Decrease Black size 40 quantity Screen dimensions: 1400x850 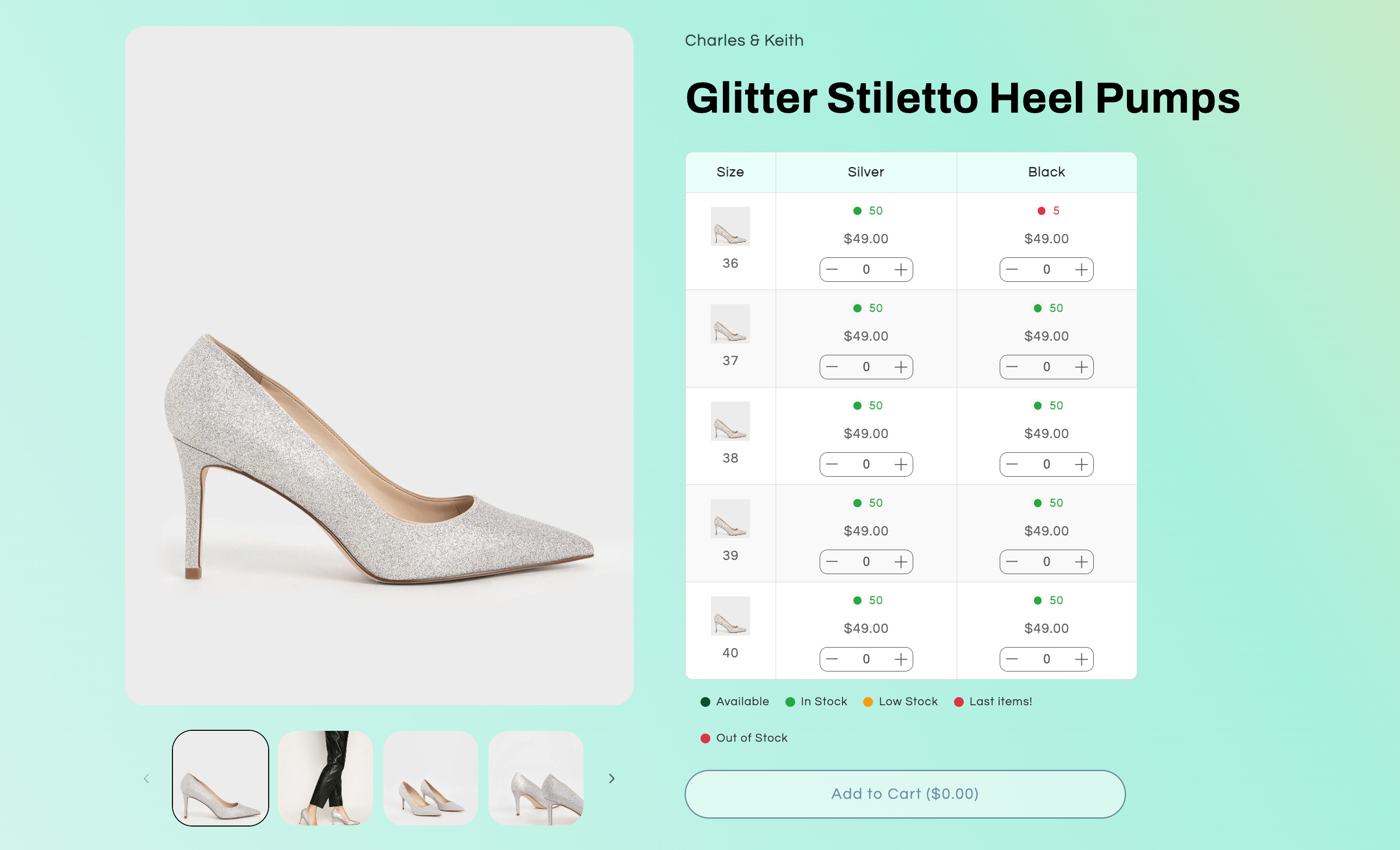(x=1012, y=659)
